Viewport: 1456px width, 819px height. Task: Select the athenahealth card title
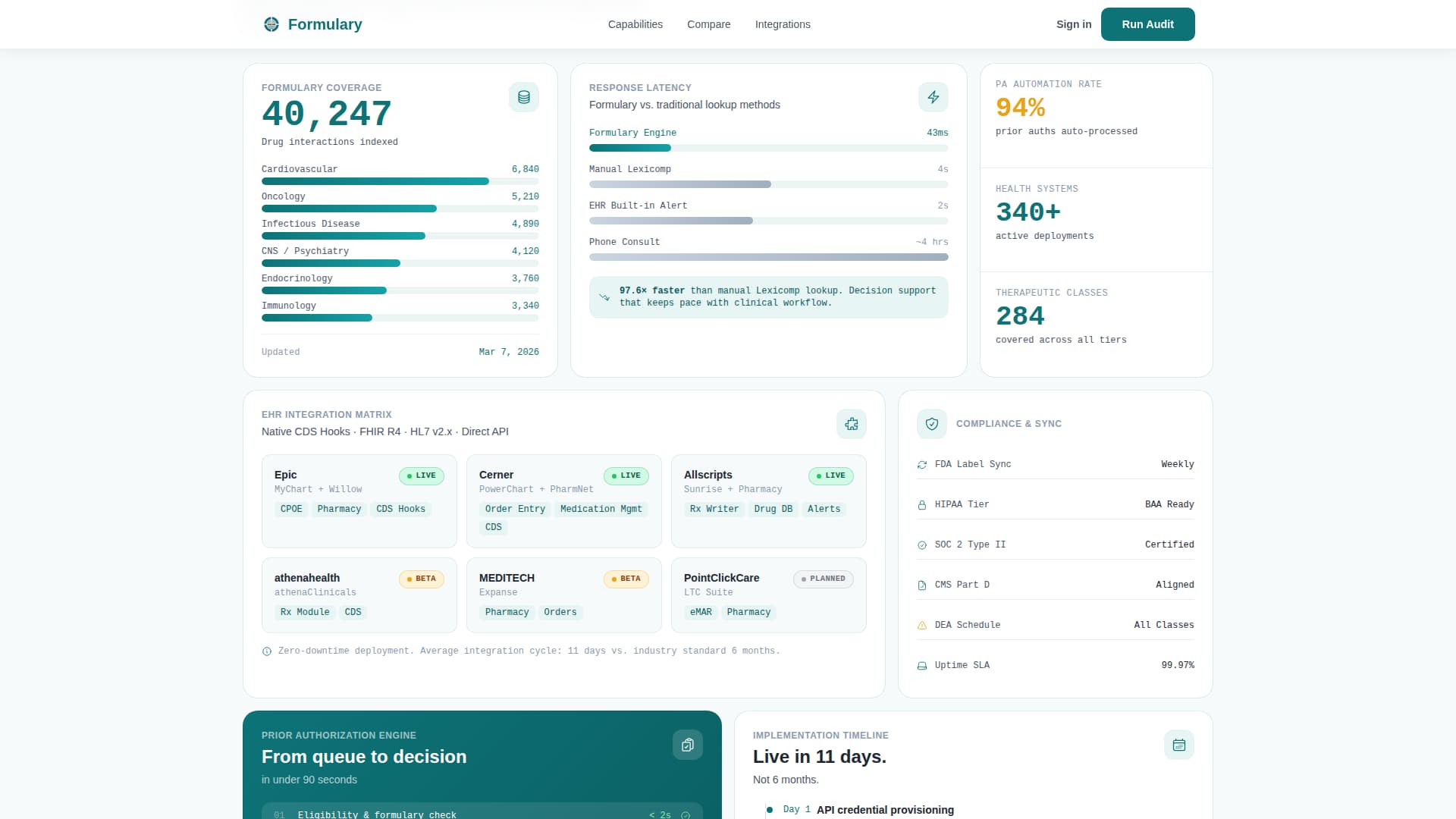[307, 578]
